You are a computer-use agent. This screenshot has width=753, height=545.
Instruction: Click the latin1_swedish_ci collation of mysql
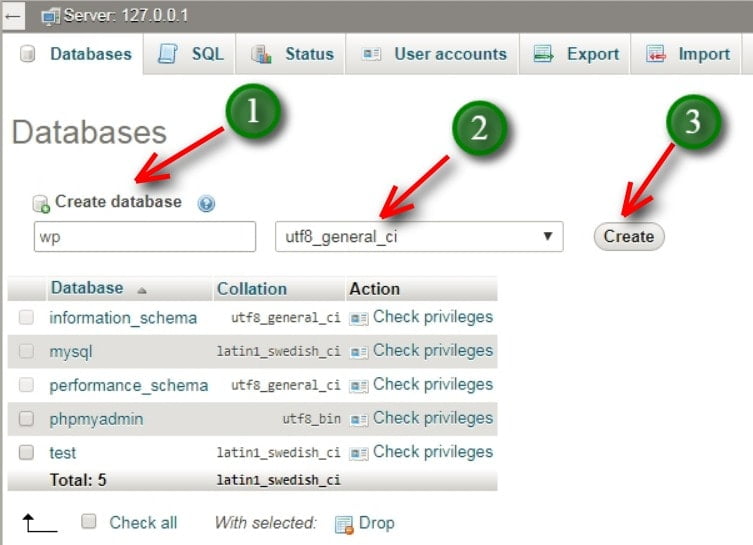(x=278, y=351)
